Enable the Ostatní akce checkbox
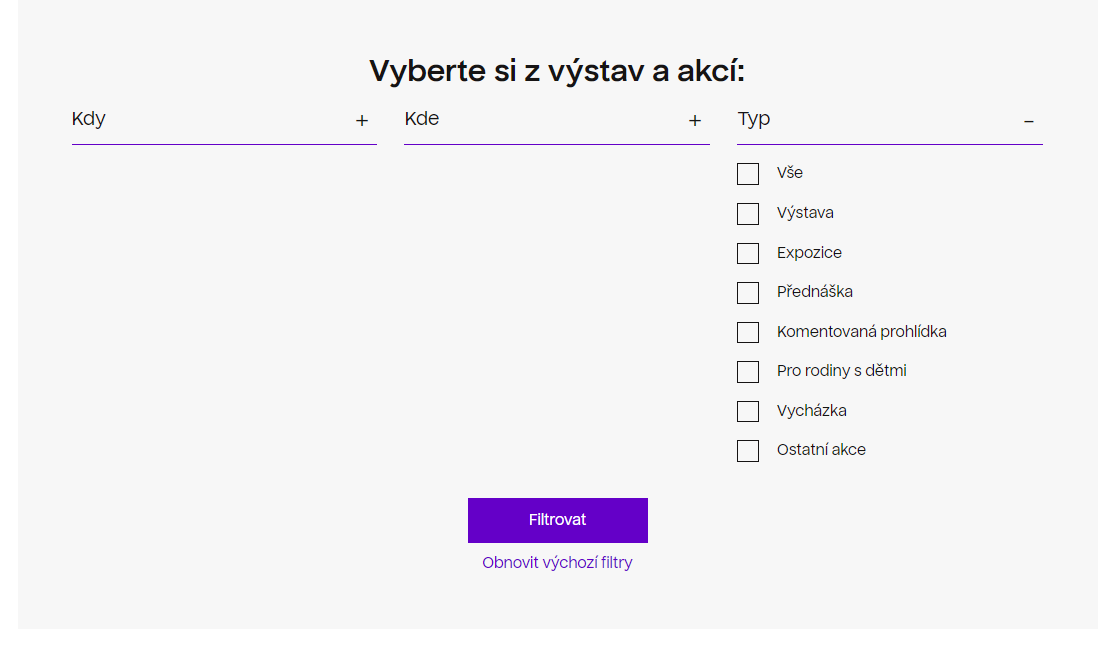This screenshot has height=651, width=1116. click(x=748, y=451)
